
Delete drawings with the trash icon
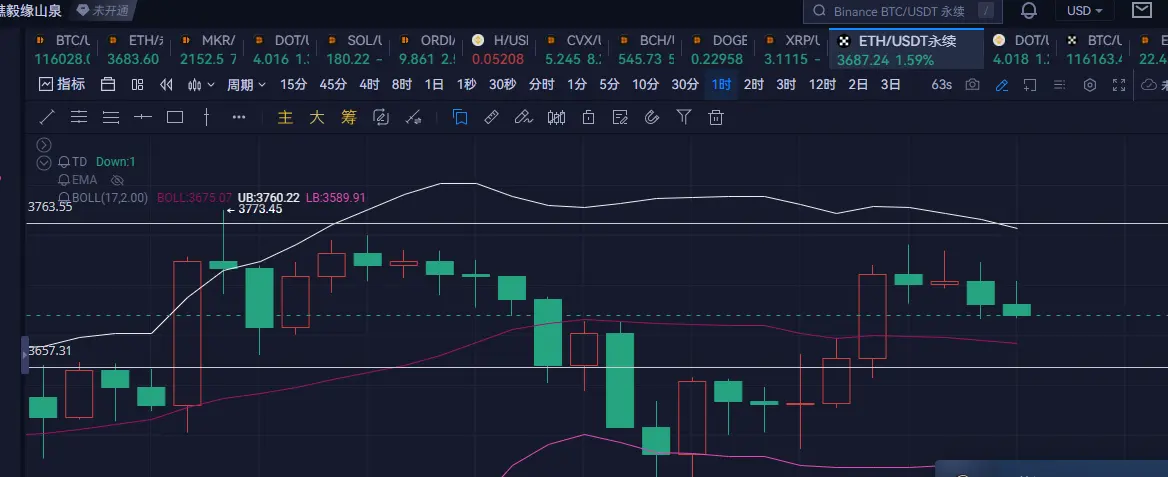click(716, 117)
